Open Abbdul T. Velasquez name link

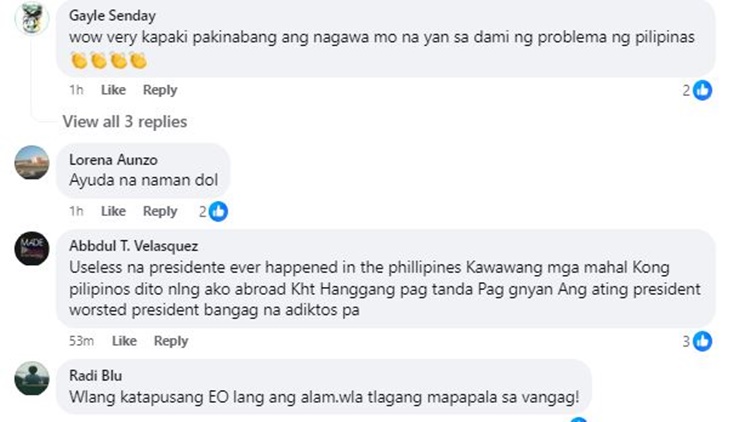pyautogui.click(x=133, y=246)
